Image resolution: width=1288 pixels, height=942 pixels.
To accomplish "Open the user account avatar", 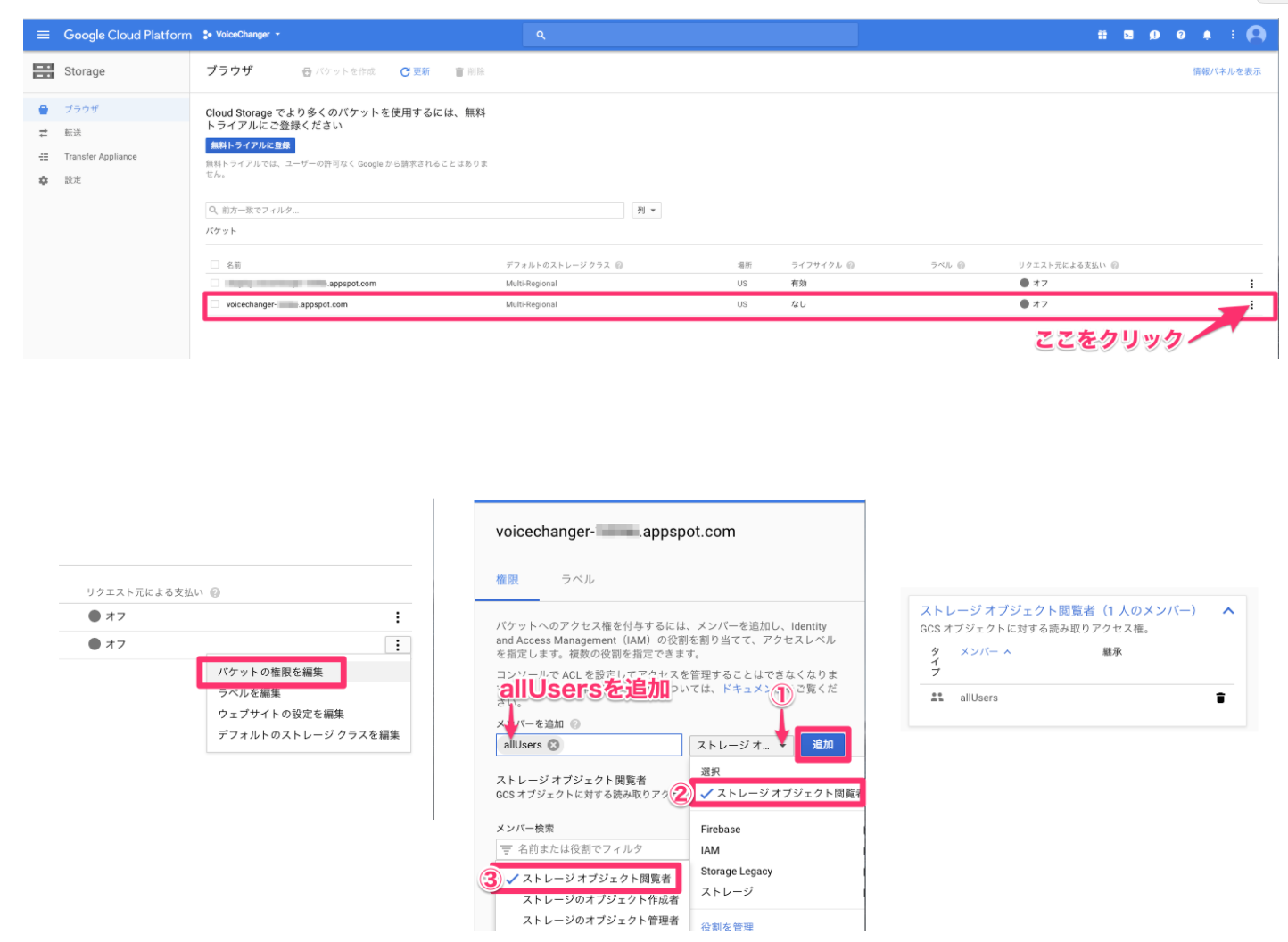I will (x=1256, y=35).
